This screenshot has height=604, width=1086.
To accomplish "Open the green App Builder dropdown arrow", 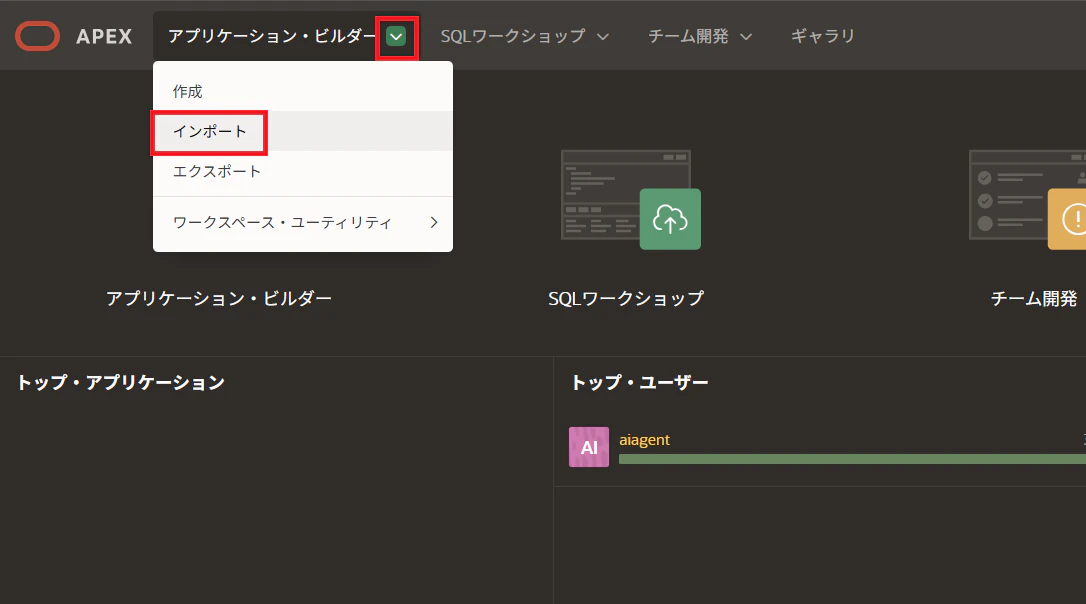I will pos(396,37).
